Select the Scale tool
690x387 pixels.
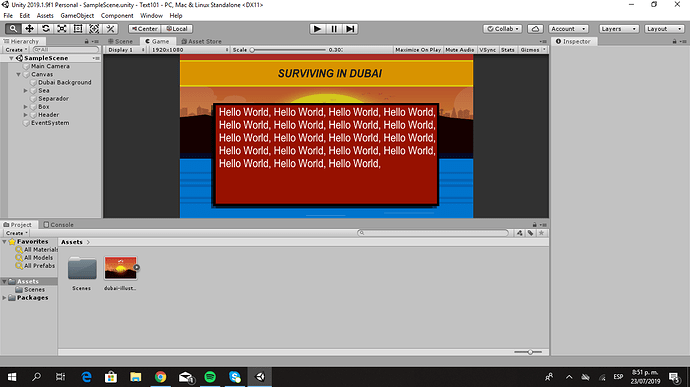62,29
